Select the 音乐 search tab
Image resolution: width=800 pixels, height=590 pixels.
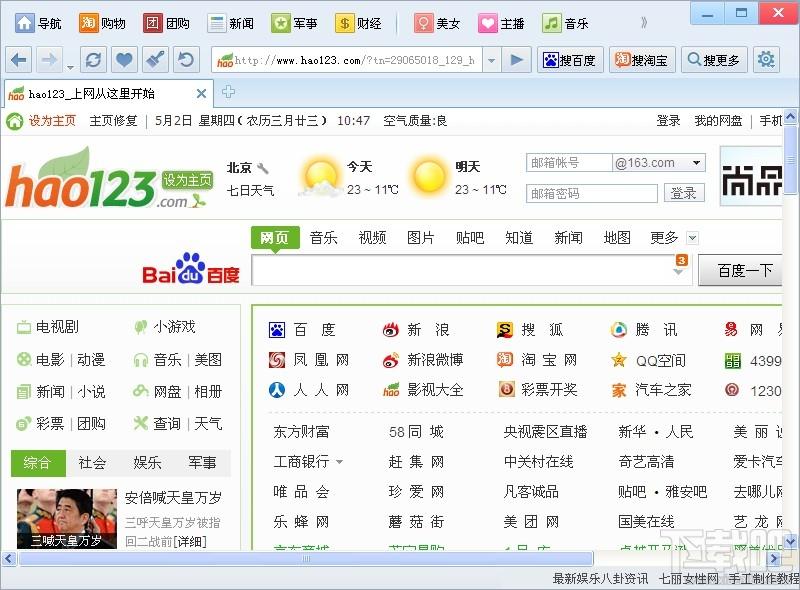323,238
